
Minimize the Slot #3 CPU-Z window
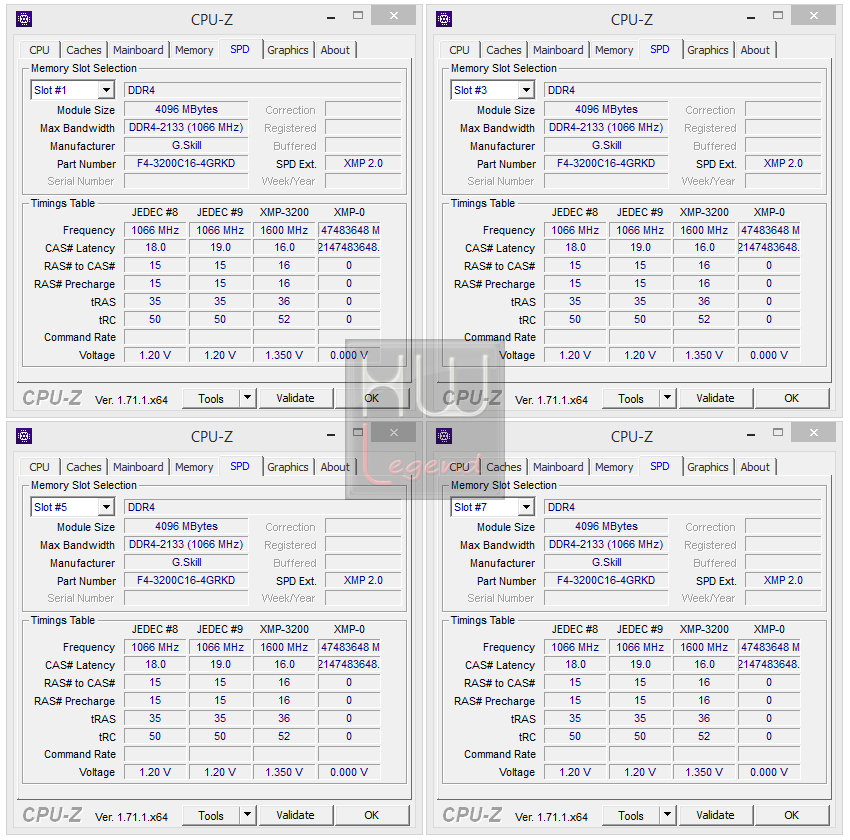[x=751, y=18]
